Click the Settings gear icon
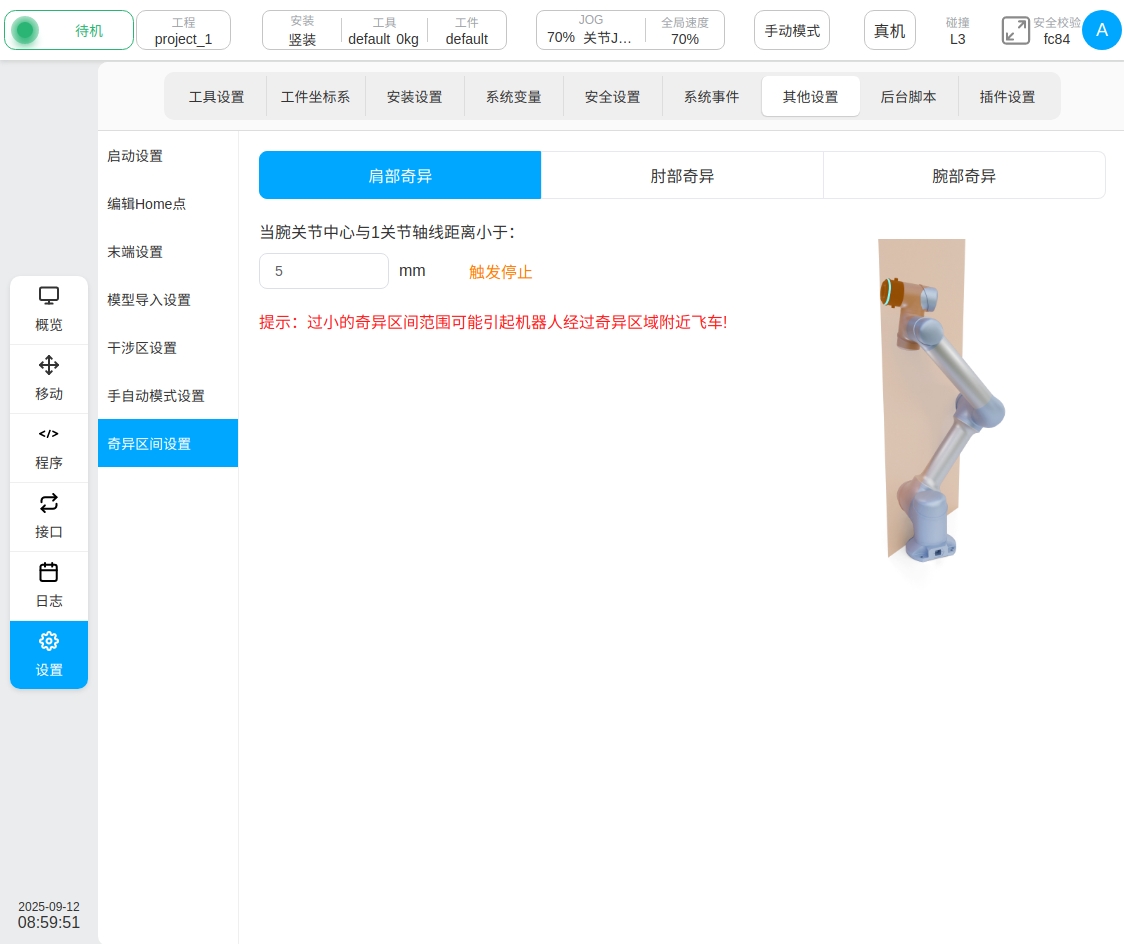1124x944 pixels. pyautogui.click(x=49, y=641)
